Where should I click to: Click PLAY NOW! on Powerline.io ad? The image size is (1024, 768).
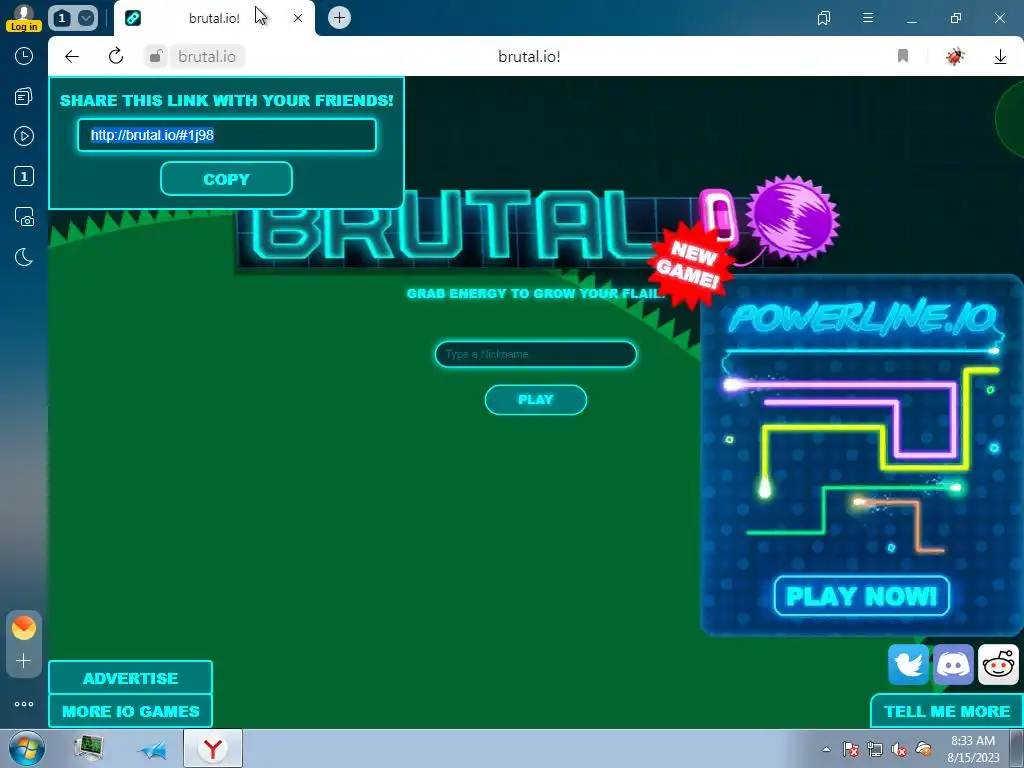pos(861,596)
